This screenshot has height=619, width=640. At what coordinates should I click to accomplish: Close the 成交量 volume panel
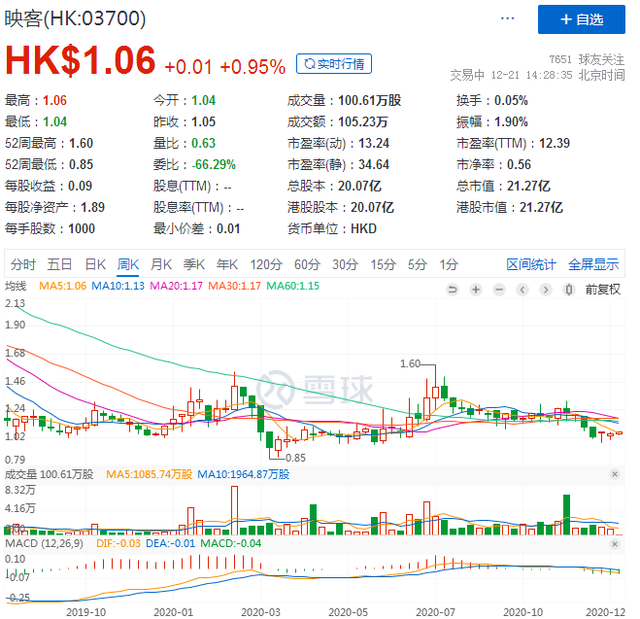(615, 474)
